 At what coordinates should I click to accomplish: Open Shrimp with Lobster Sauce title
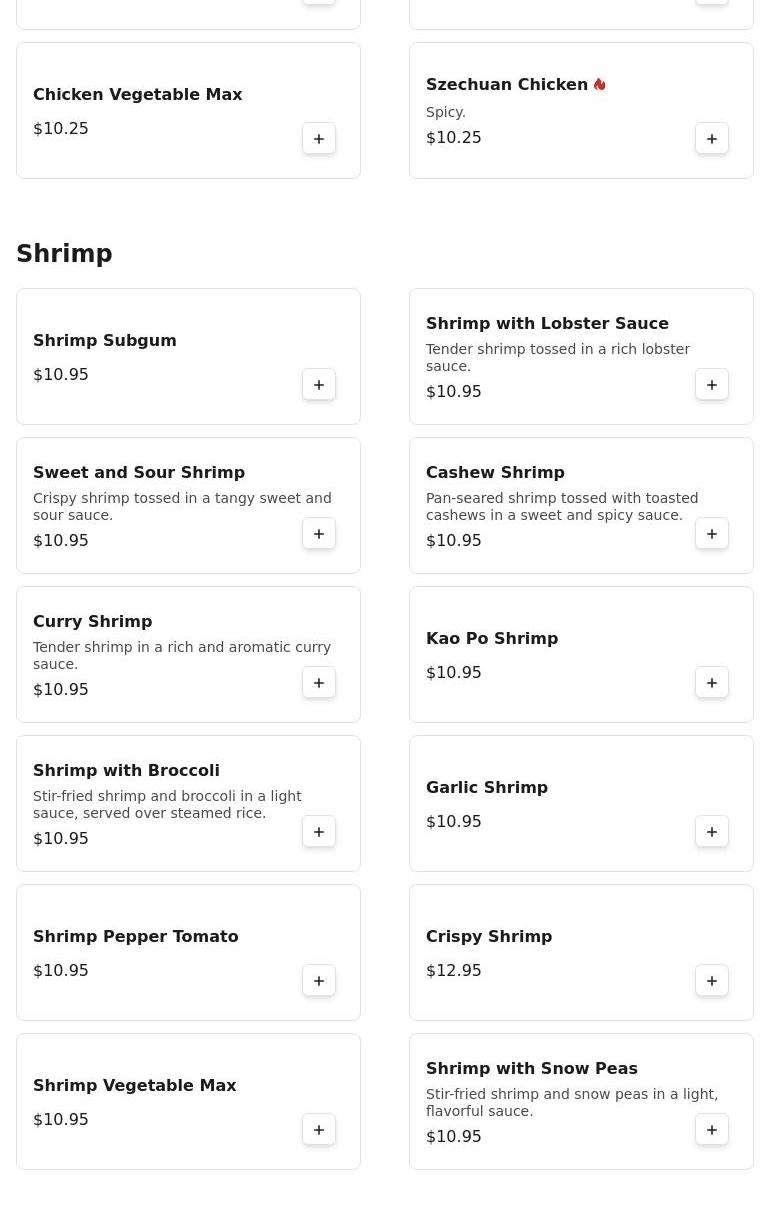(547, 324)
